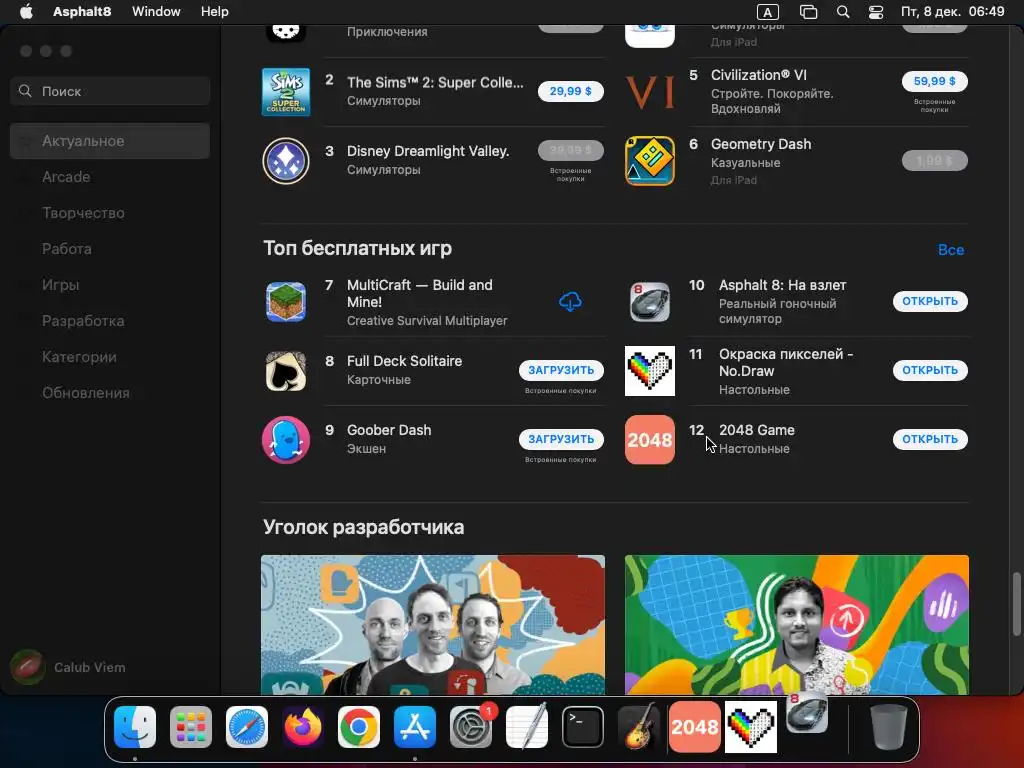Select Обновления in the sidebar

coord(110,392)
